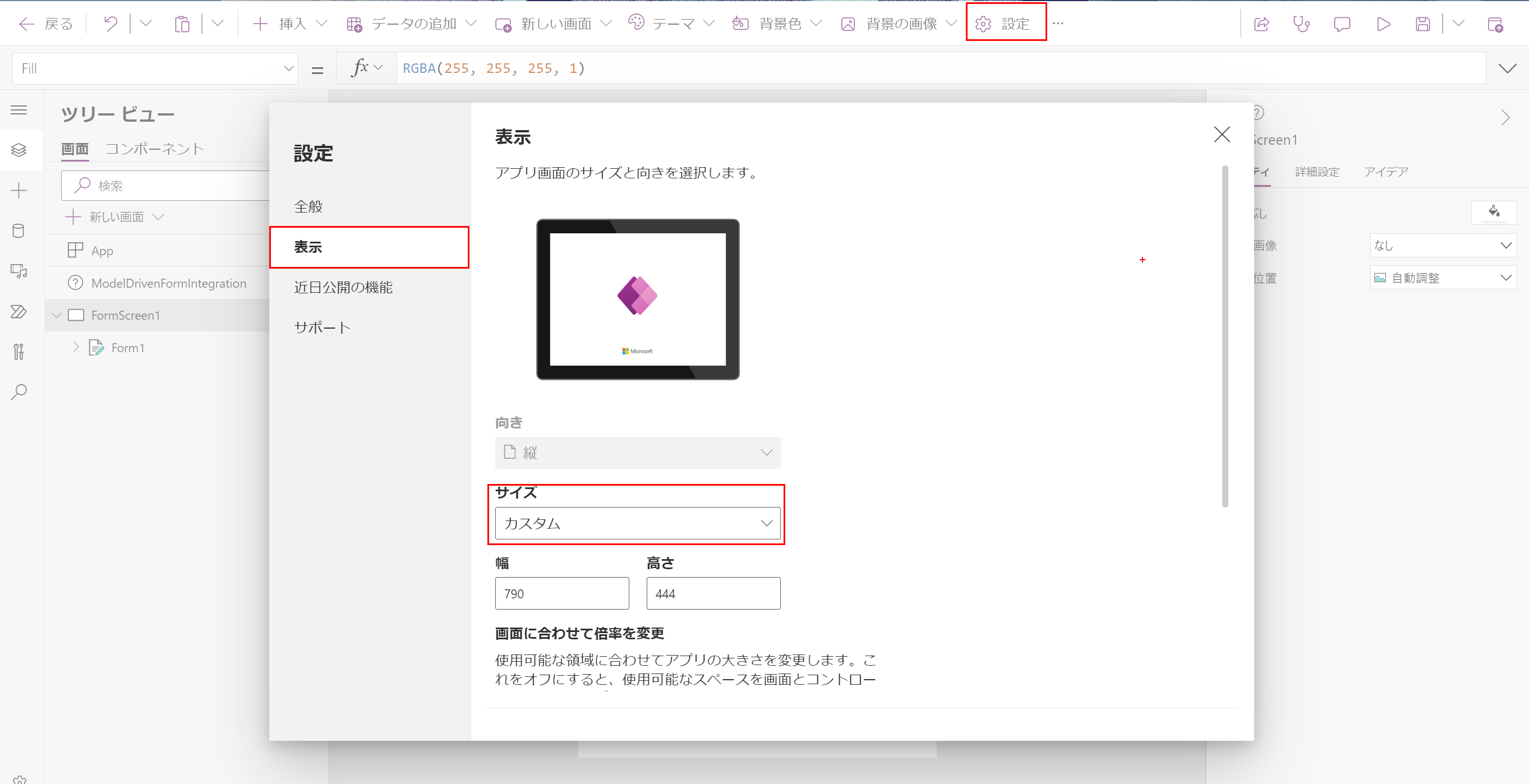Open the Search pane in the sidebar
This screenshot has height=784, width=1529.
point(20,391)
